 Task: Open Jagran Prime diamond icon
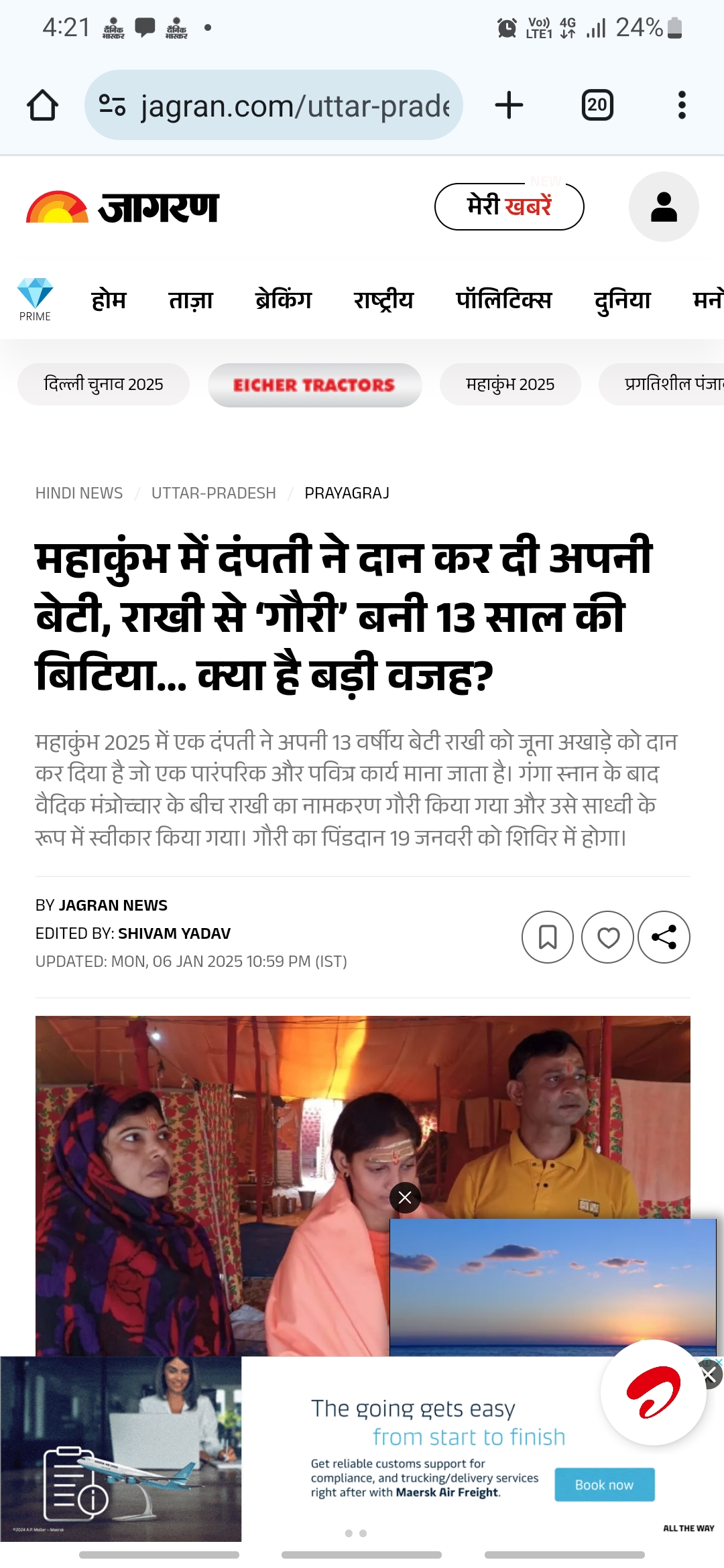point(35,299)
